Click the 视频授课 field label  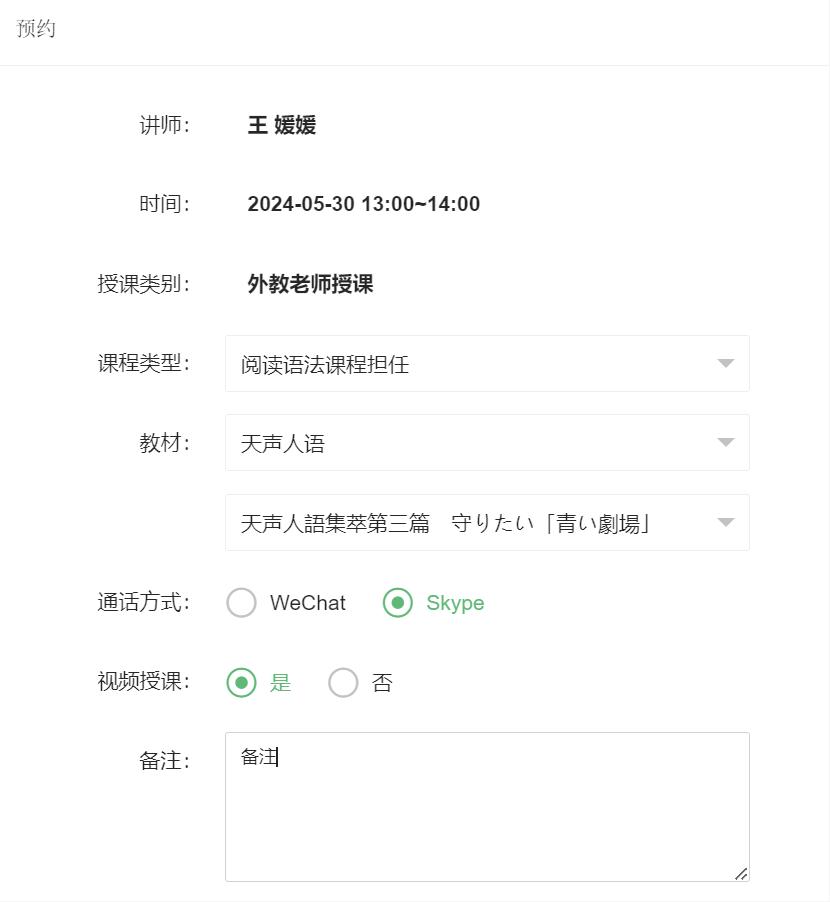(x=143, y=682)
